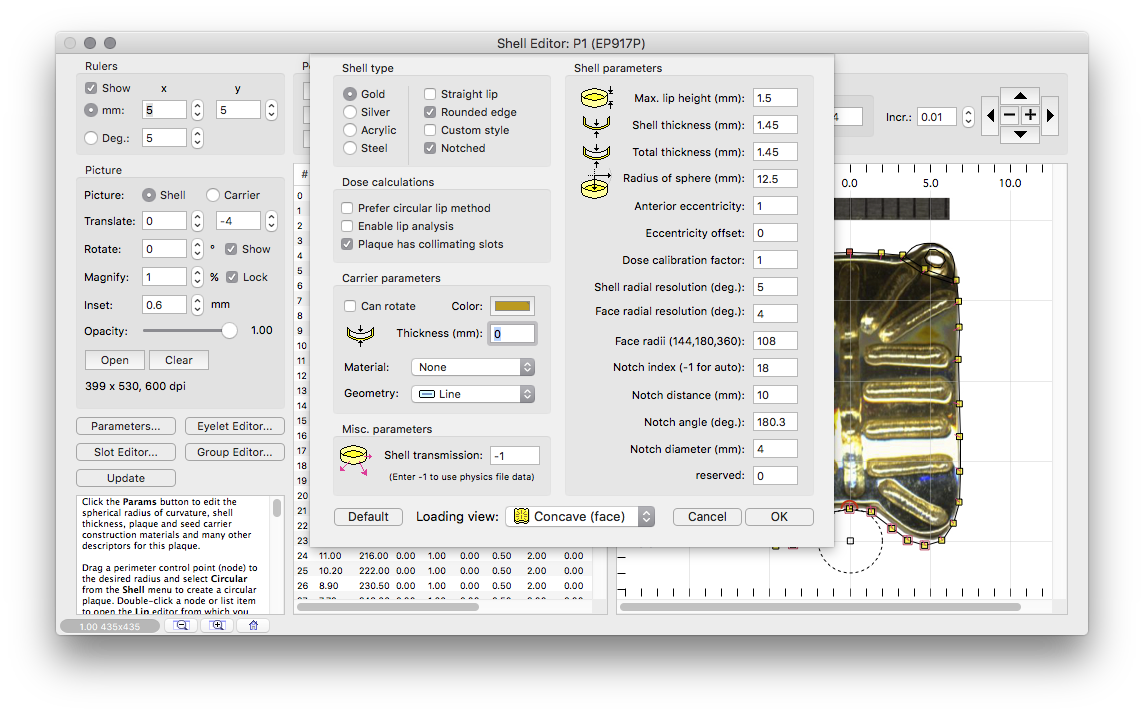
Task: Click the plus increment icon
Action: click(1030, 115)
